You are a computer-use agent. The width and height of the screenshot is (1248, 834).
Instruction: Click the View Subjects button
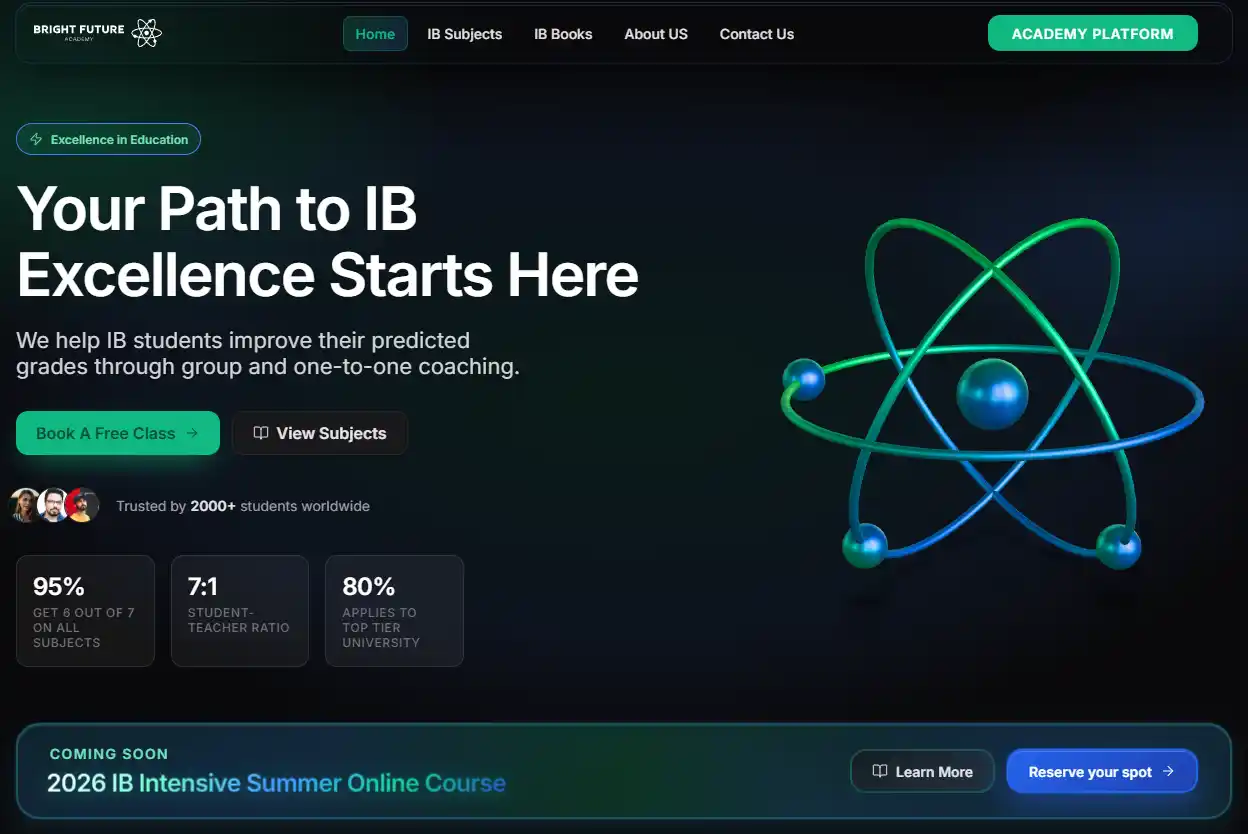(320, 433)
